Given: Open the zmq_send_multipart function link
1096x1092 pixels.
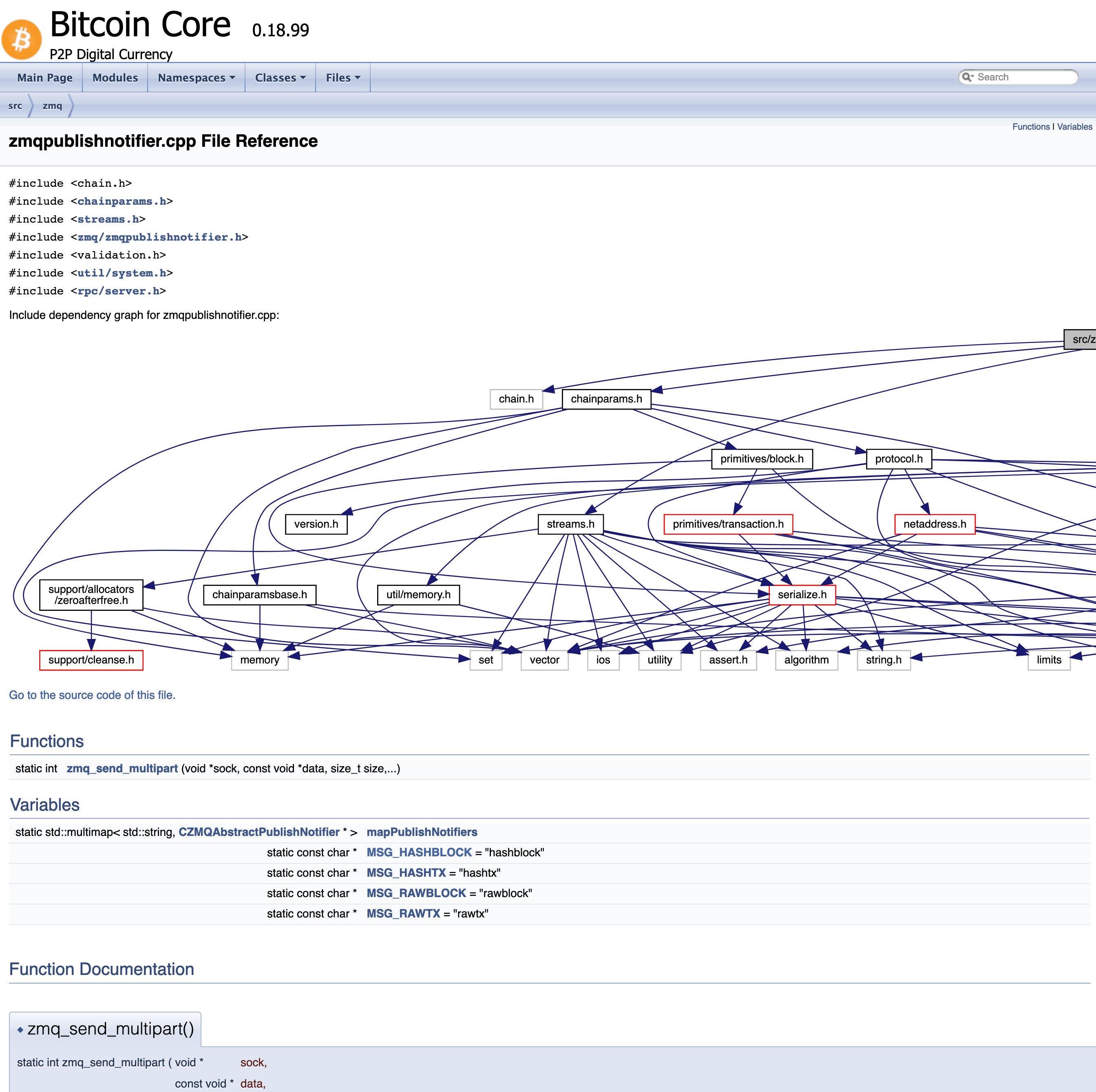Looking at the screenshot, I should point(122,768).
